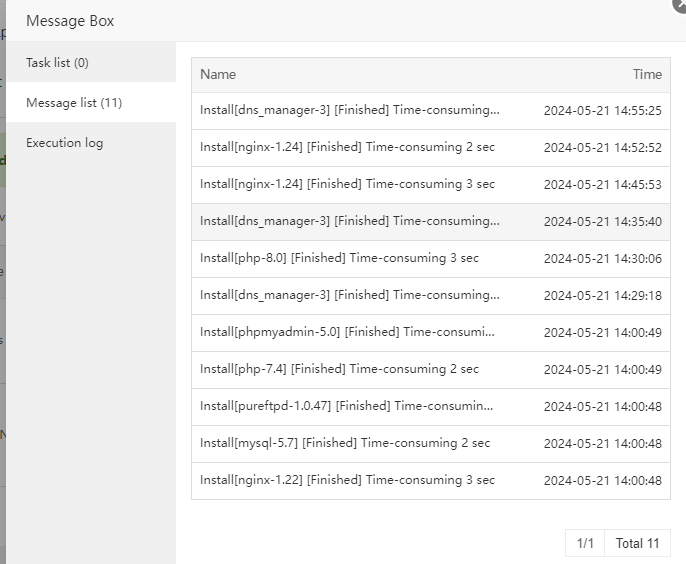
Task: Select the phpmyadmin-5.0 install message
Action: (x=347, y=332)
